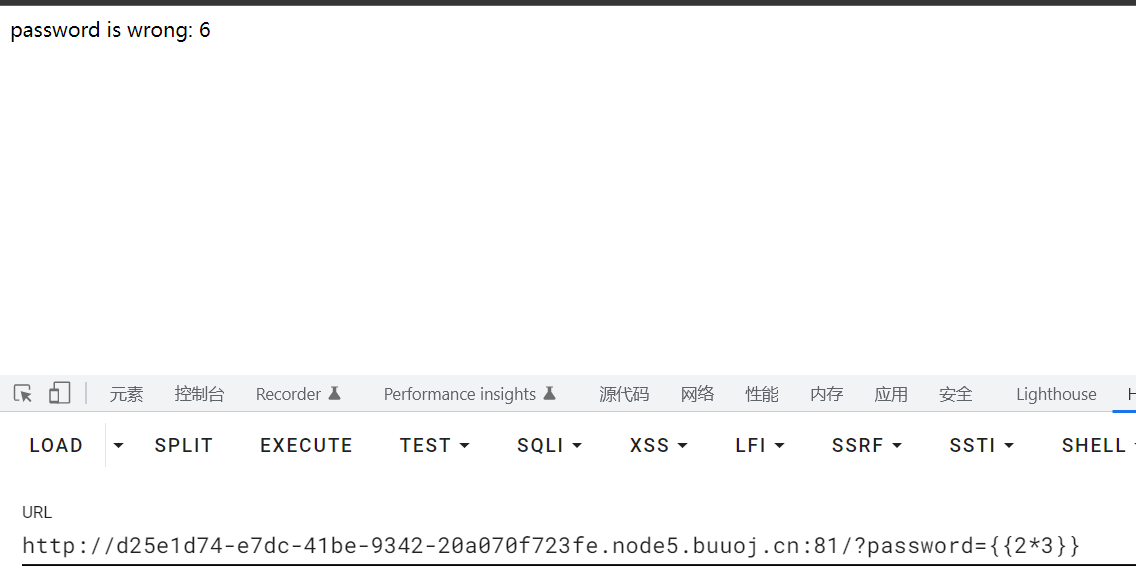The height and width of the screenshot is (586, 1136).
Task: Click the LOAD button
Action: pyautogui.click(x=56, y=445)
